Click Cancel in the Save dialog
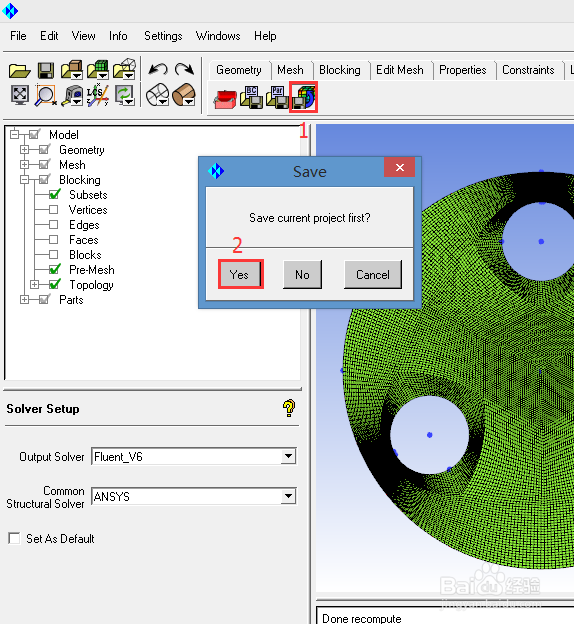Viewport: 574px width, 624px height. pos(373,275)
